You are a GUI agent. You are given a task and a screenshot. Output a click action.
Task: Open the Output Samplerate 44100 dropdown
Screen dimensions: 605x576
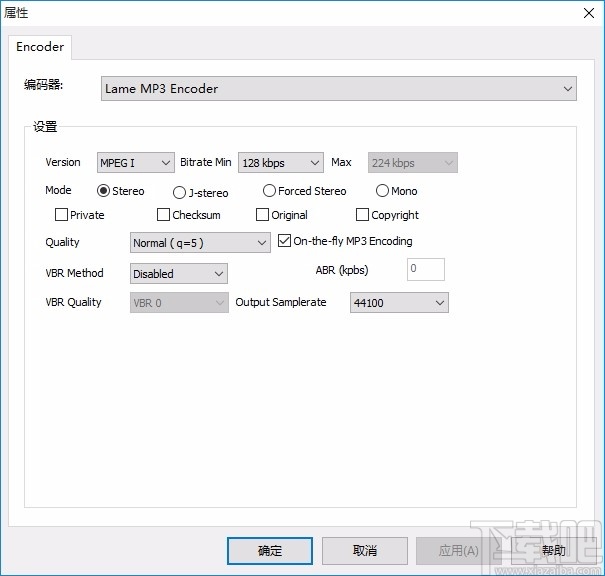click(399, 302)
